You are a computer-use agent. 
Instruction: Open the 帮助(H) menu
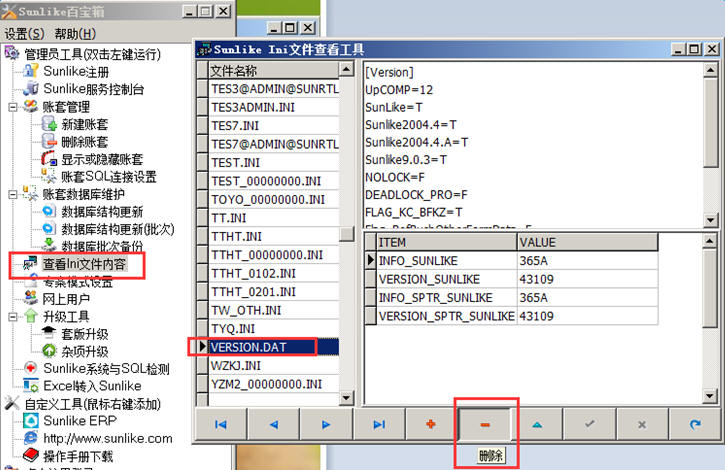(75, 33)
